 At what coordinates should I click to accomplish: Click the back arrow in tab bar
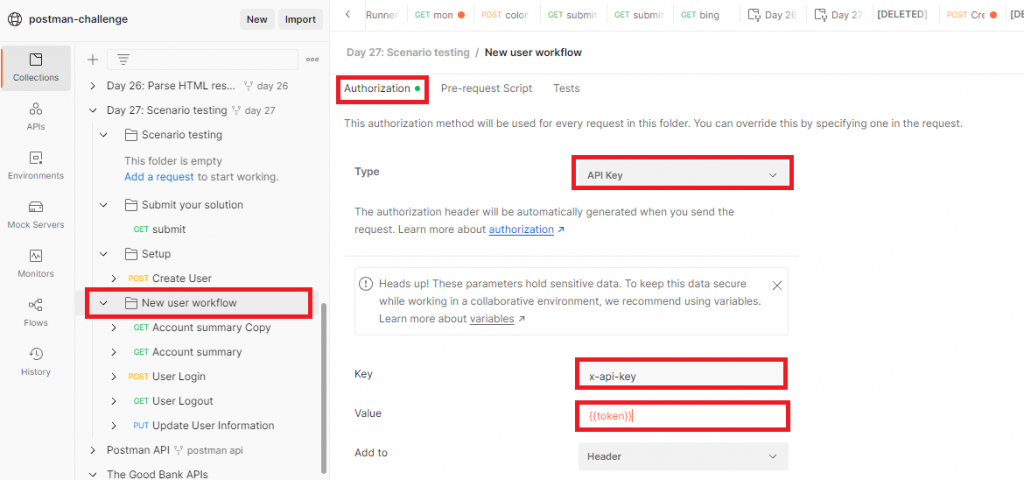coord(347,14)
